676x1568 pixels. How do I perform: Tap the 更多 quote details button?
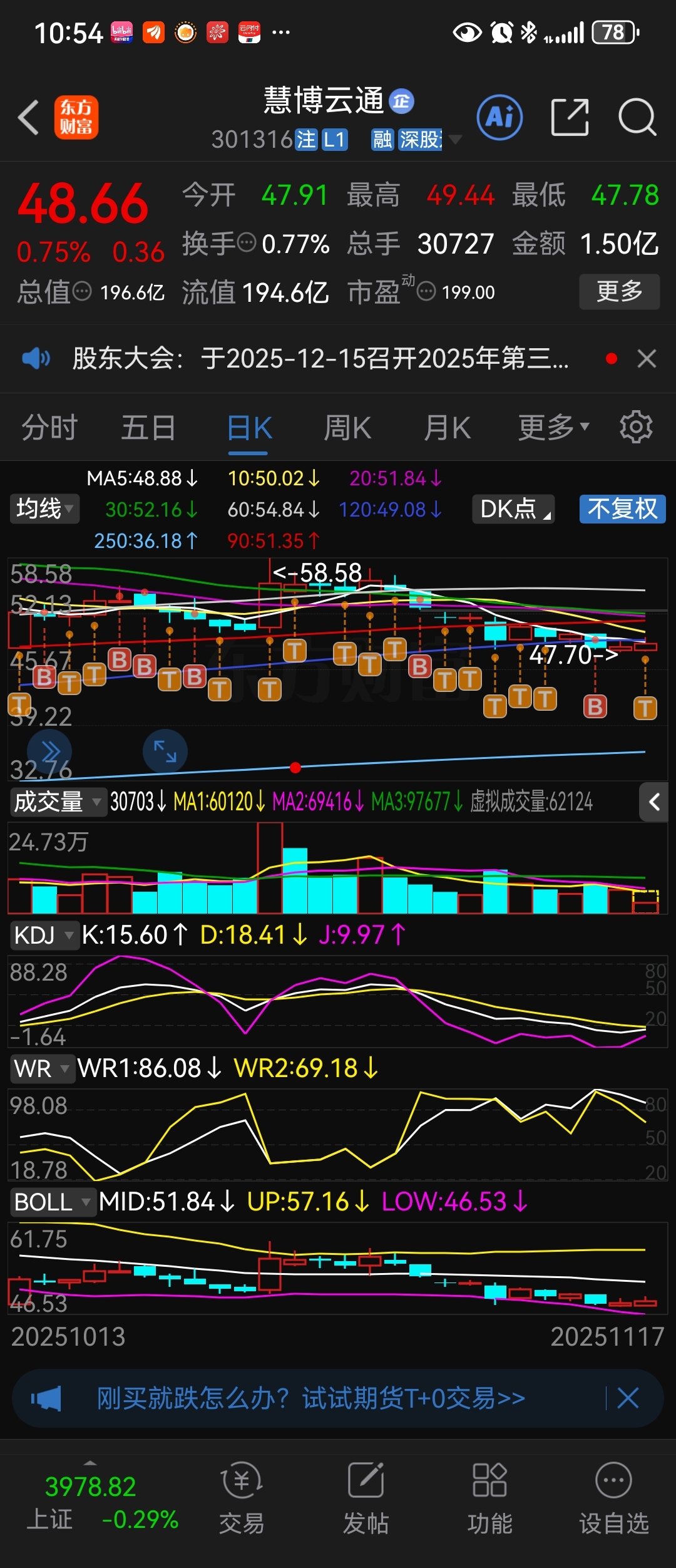[x=619, y=291]
